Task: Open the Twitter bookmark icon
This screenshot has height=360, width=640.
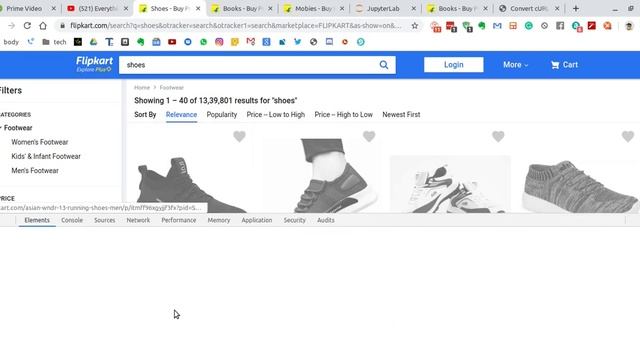Action: pos(298,42)
